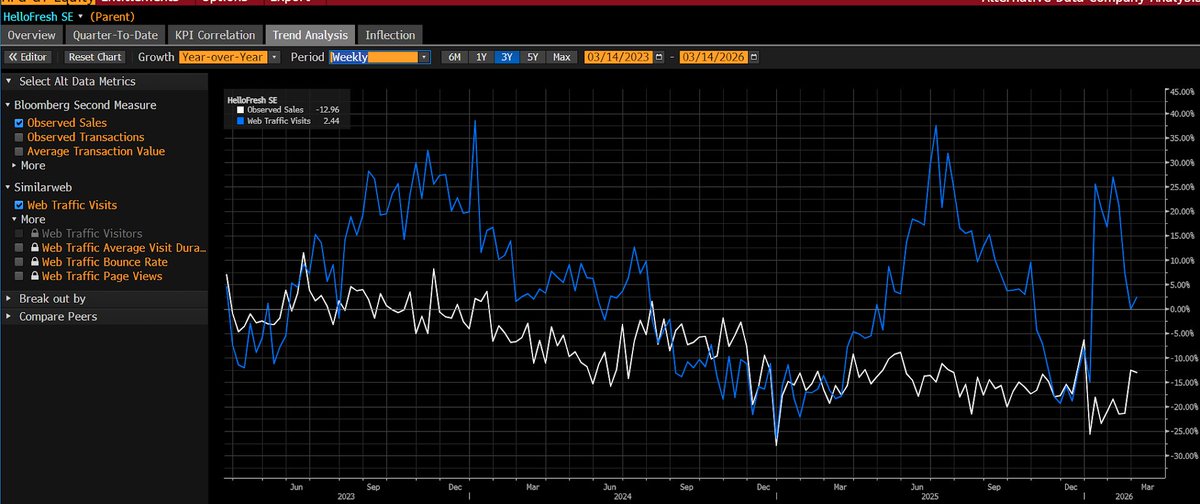Viewport: 1200px width, 504px height.
Task: Edit the start date field 03/14/2023
Action: (x=618, y=58)
